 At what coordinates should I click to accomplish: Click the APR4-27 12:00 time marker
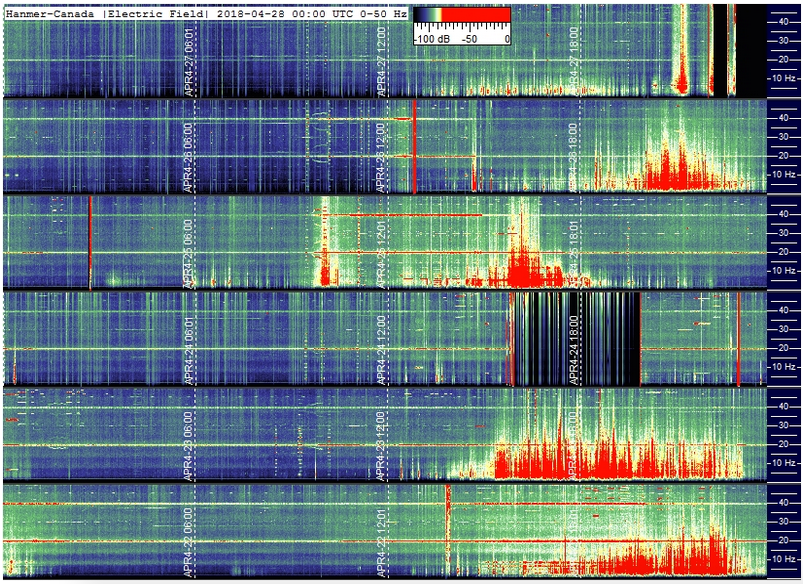tap(381, 62)
